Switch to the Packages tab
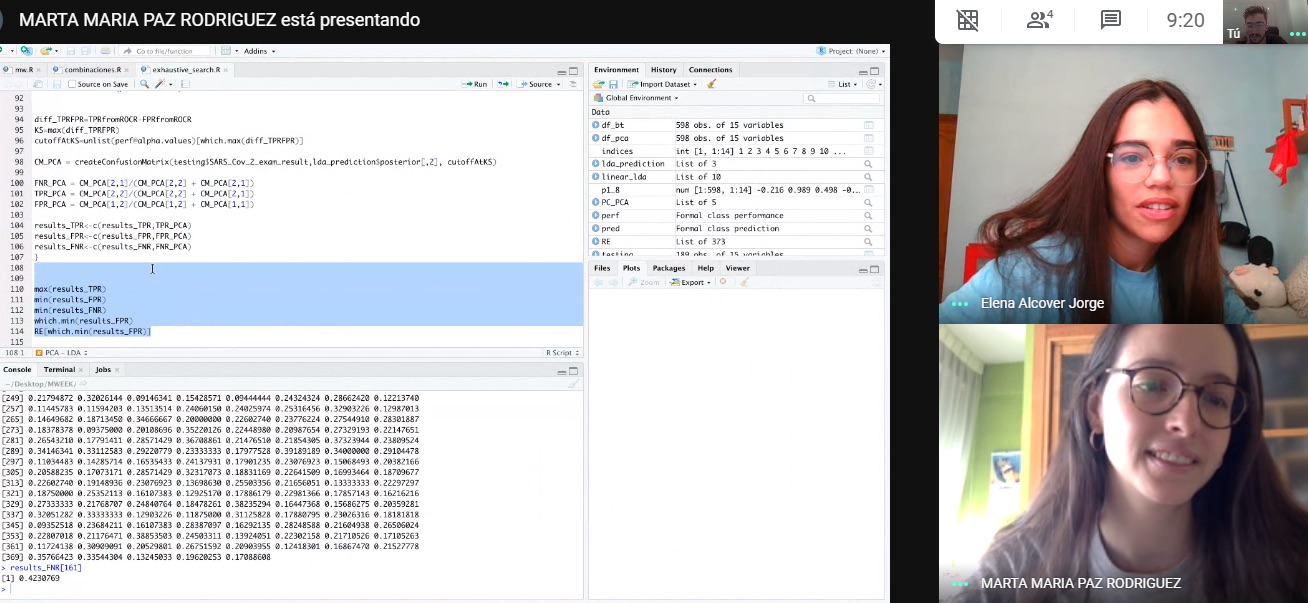 [x=669, y=268]
